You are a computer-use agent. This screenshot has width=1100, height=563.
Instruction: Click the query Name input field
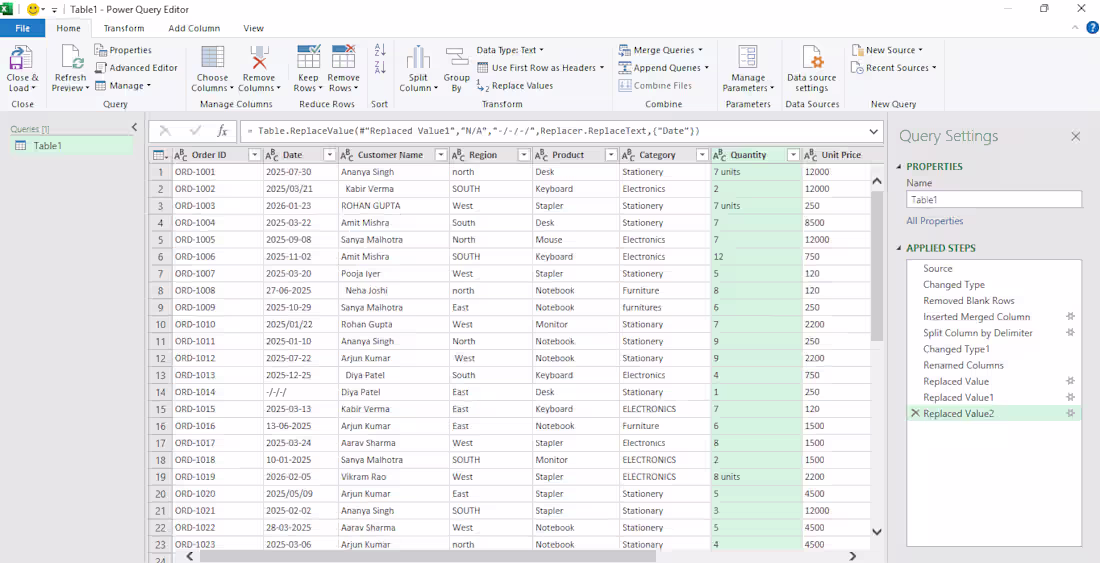[993, 200]
